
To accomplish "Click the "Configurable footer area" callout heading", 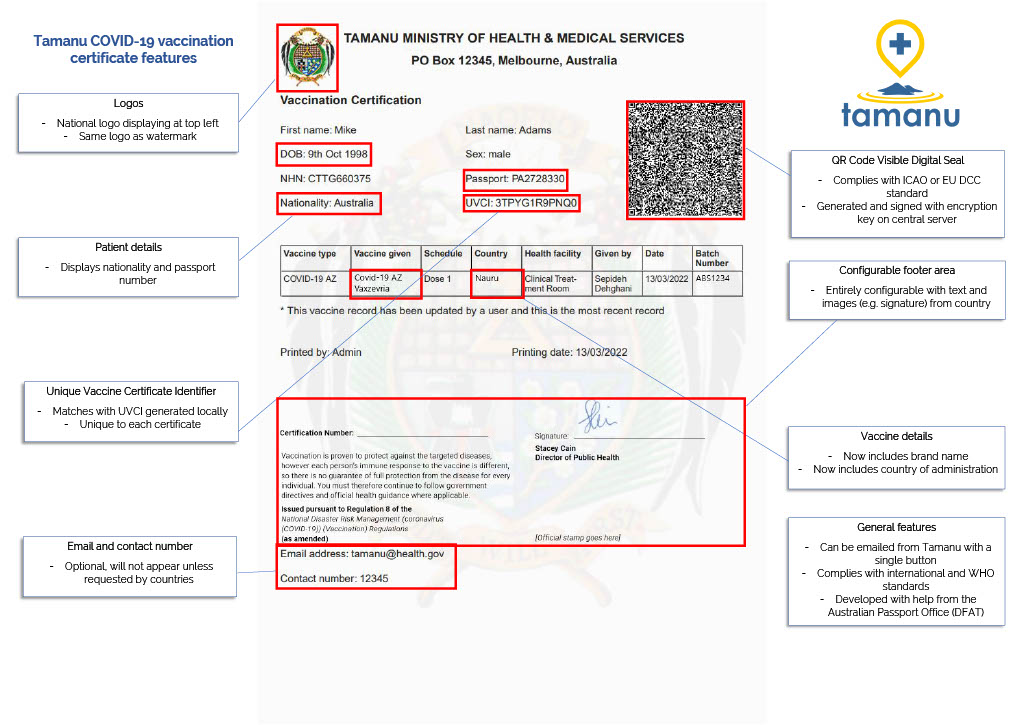I will [x=897, y=270].
